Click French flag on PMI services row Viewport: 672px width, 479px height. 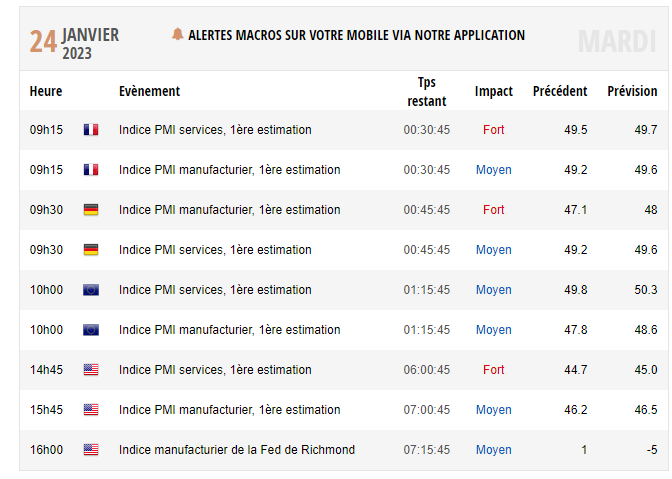pos(91,130)
